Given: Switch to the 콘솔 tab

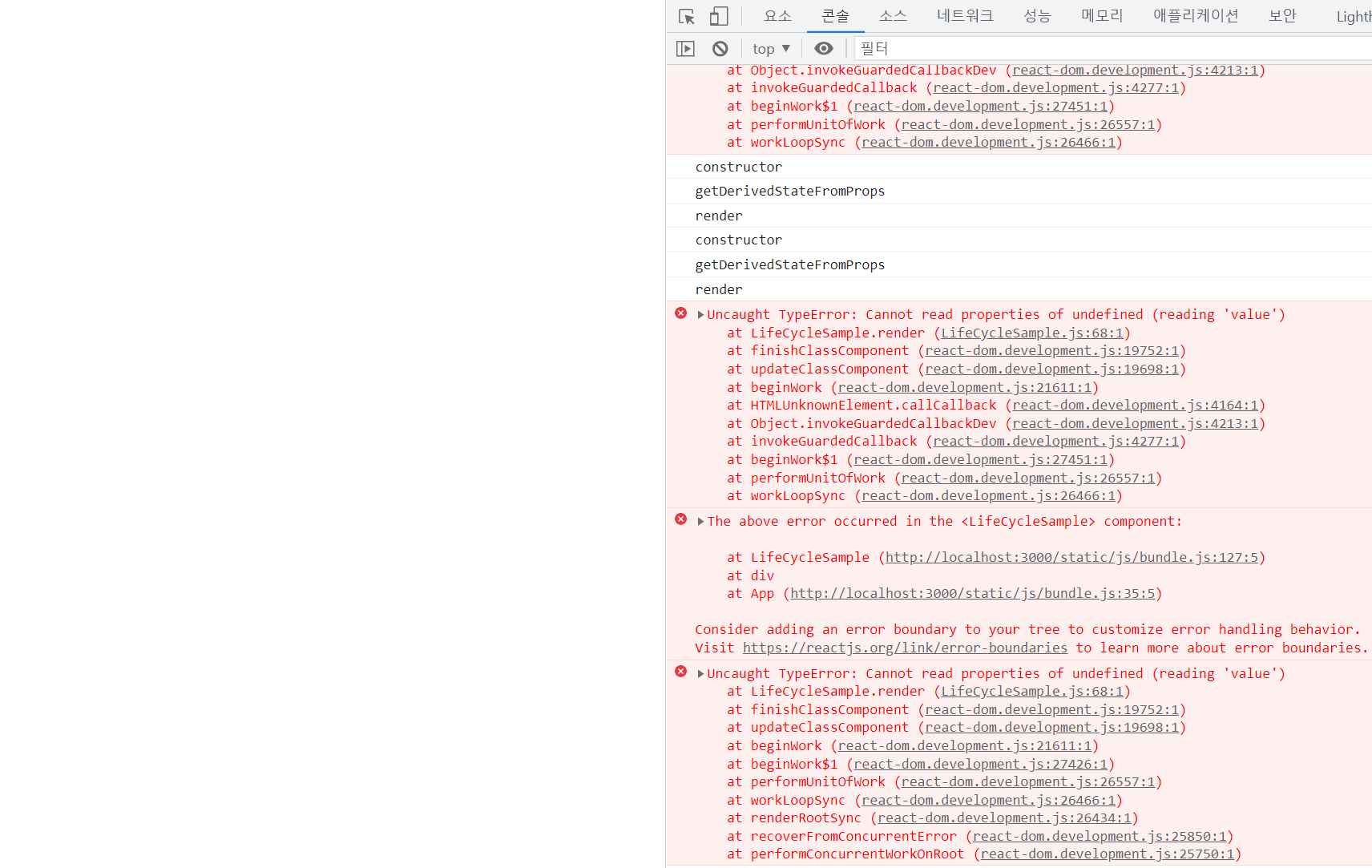Looking at the screenshot, I should coord(835,16).
